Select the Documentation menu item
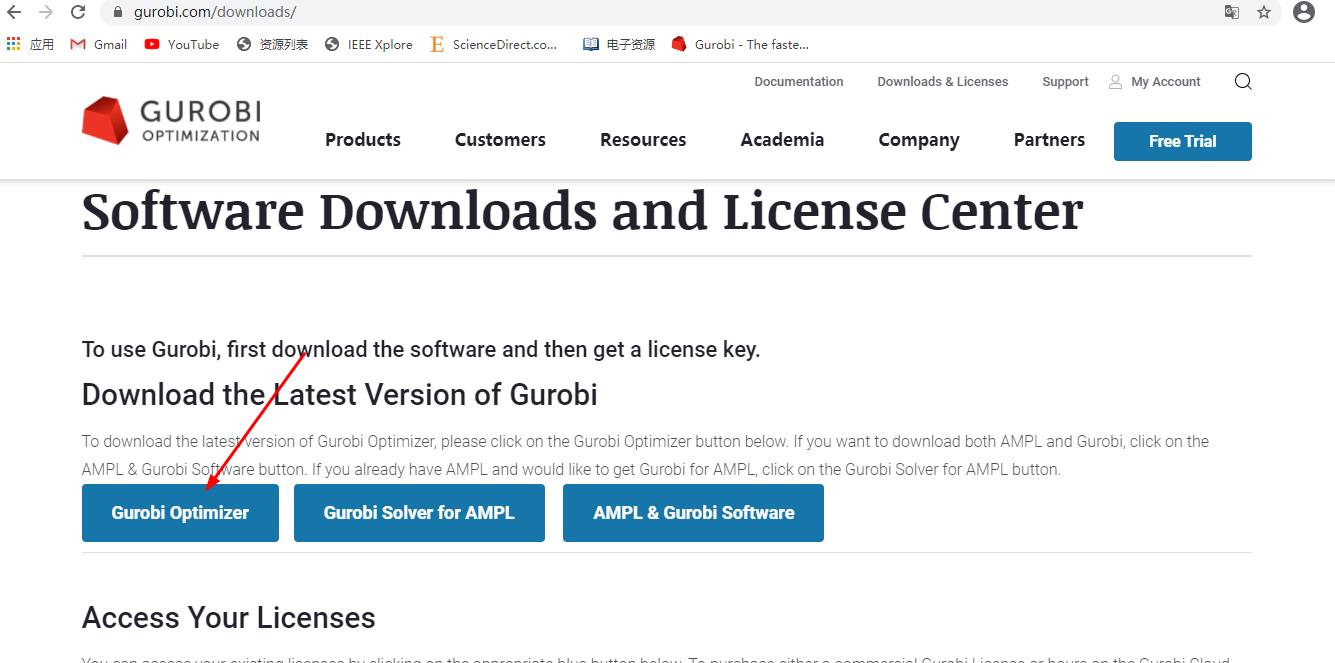The height and width of the screenshot is (663, 1335). [x=799, y=81]
